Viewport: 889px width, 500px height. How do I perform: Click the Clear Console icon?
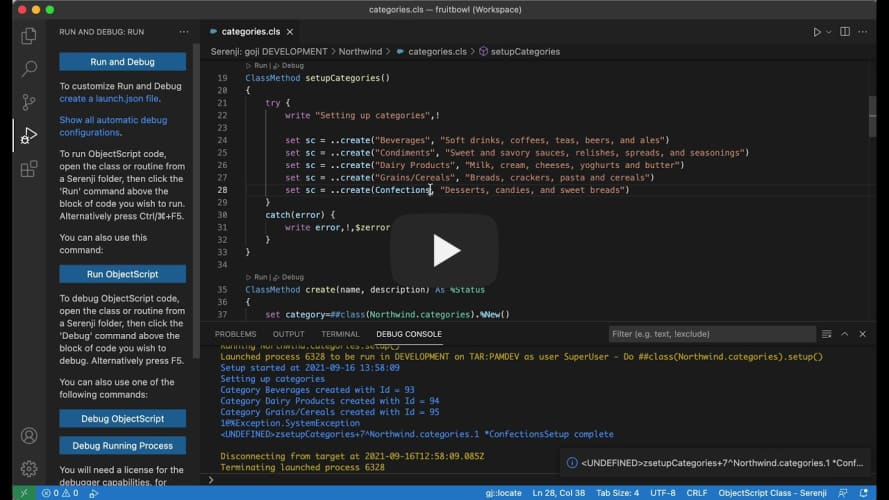[827, 334]
